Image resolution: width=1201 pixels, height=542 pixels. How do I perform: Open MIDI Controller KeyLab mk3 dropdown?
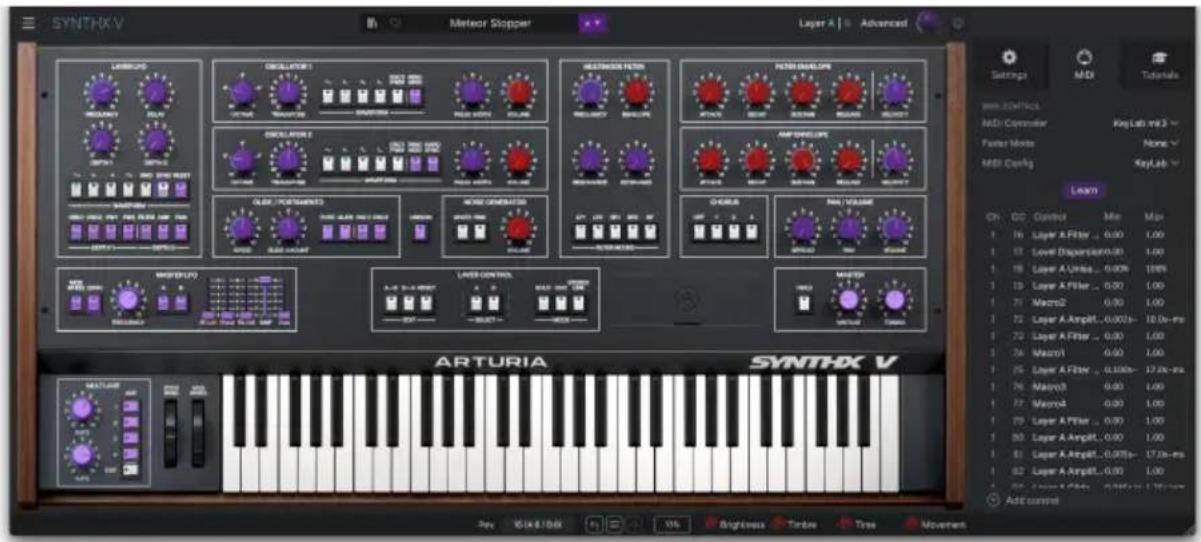pyautogui.click(x=1146, y=122)
